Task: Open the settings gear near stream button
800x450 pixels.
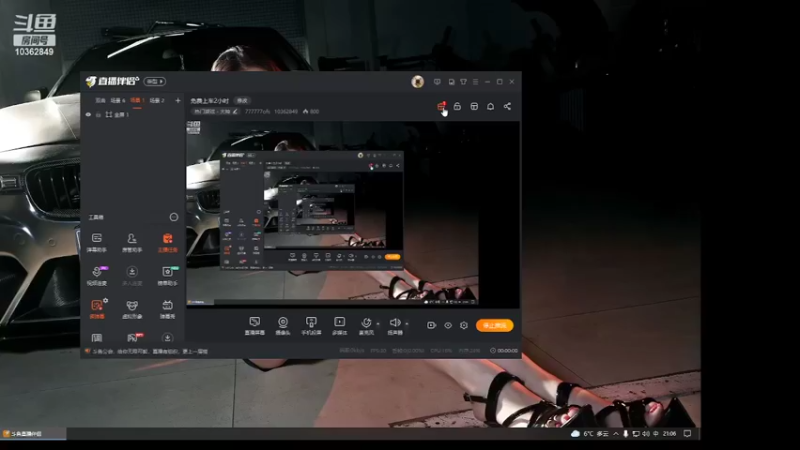Action: (464, 325)
